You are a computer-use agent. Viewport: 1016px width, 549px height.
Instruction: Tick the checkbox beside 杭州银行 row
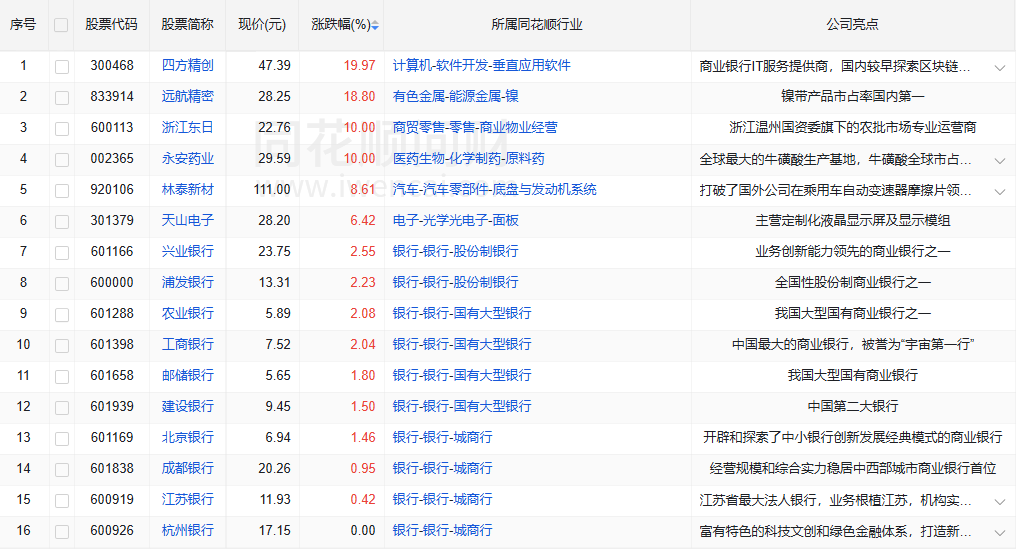(62, 532)
